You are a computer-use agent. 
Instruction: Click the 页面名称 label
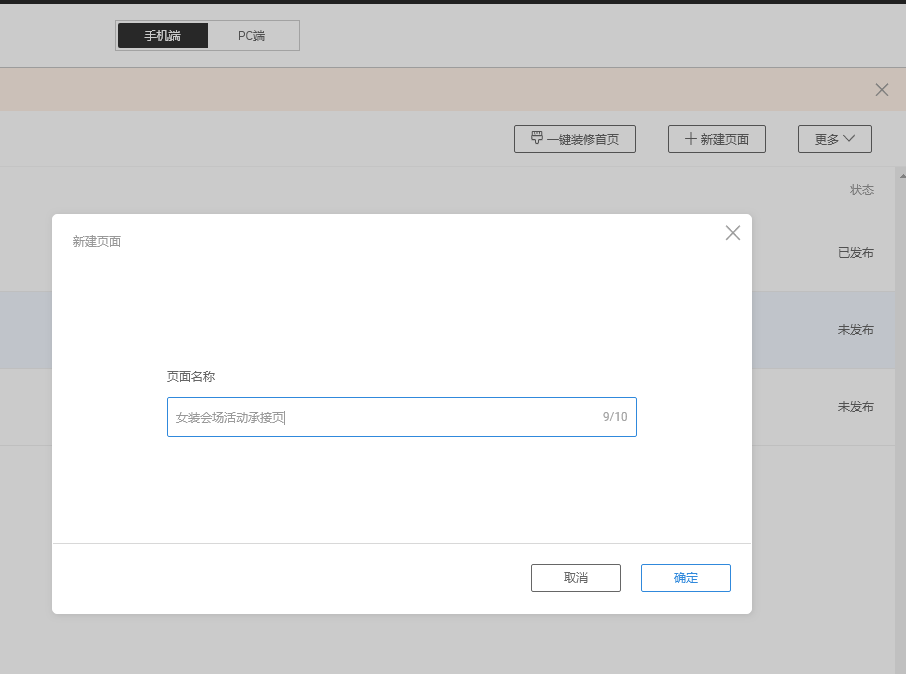(191, 376)
